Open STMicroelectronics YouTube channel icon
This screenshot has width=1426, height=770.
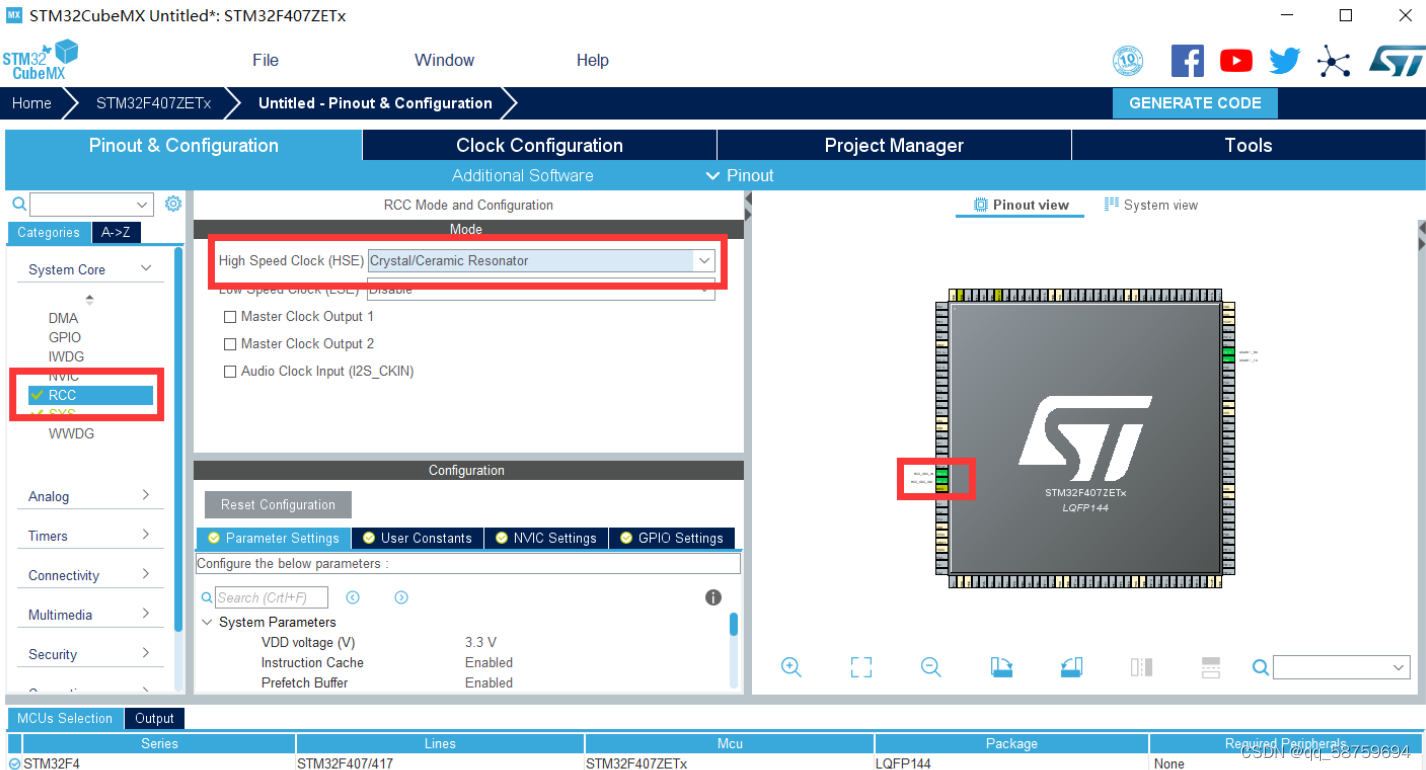click(x=1235, y=60)
